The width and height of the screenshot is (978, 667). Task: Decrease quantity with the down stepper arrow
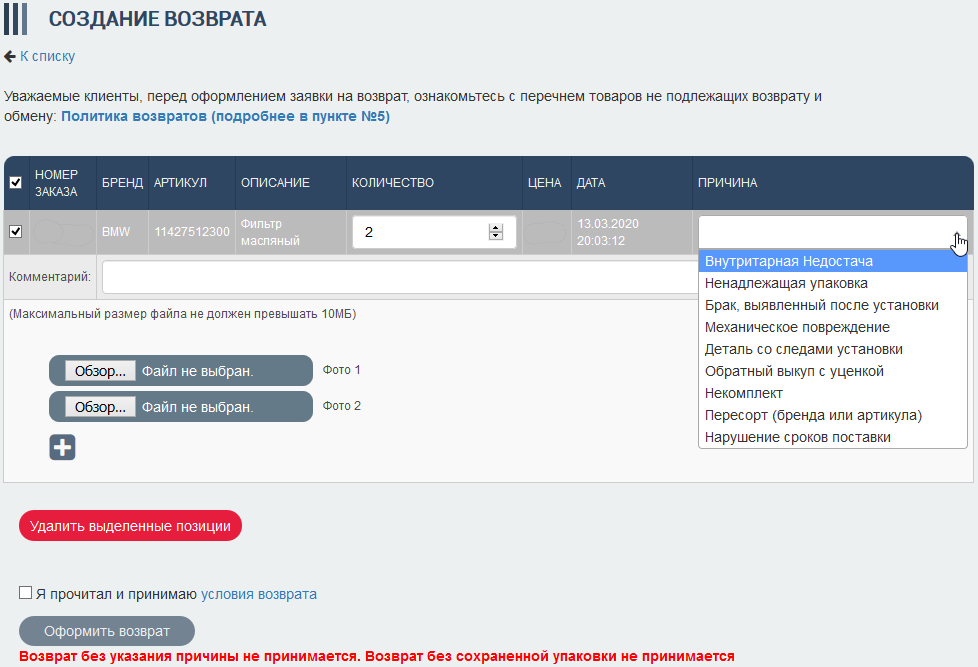495,237
